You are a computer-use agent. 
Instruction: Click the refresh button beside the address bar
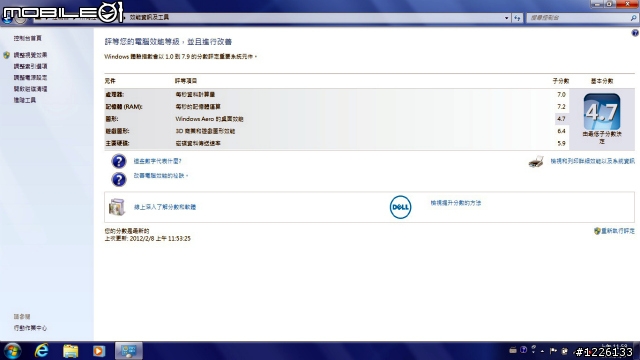pyautogui.click(x=518, y=18)
